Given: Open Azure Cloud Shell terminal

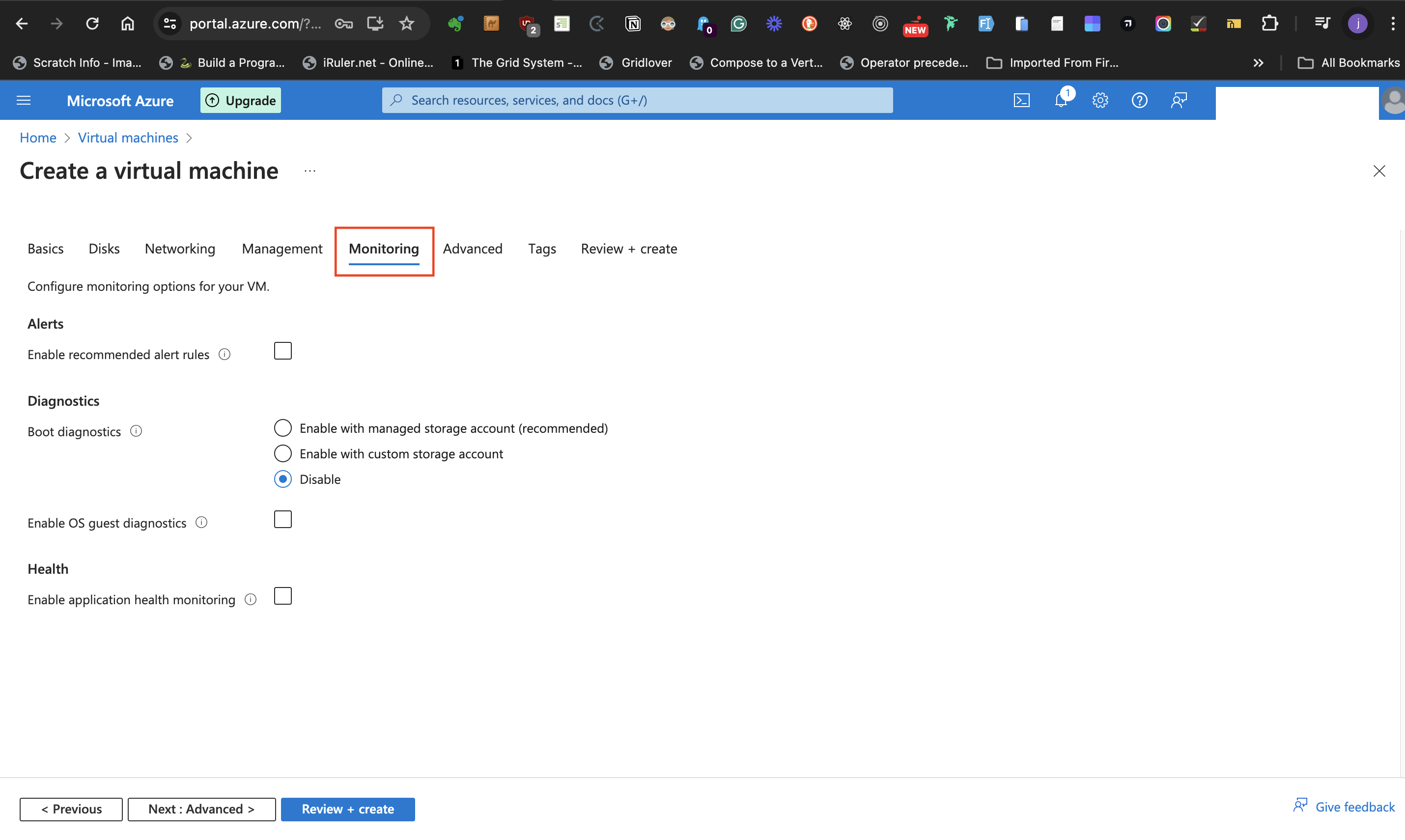Looking at the screenshot, I should click(1022, 100).
